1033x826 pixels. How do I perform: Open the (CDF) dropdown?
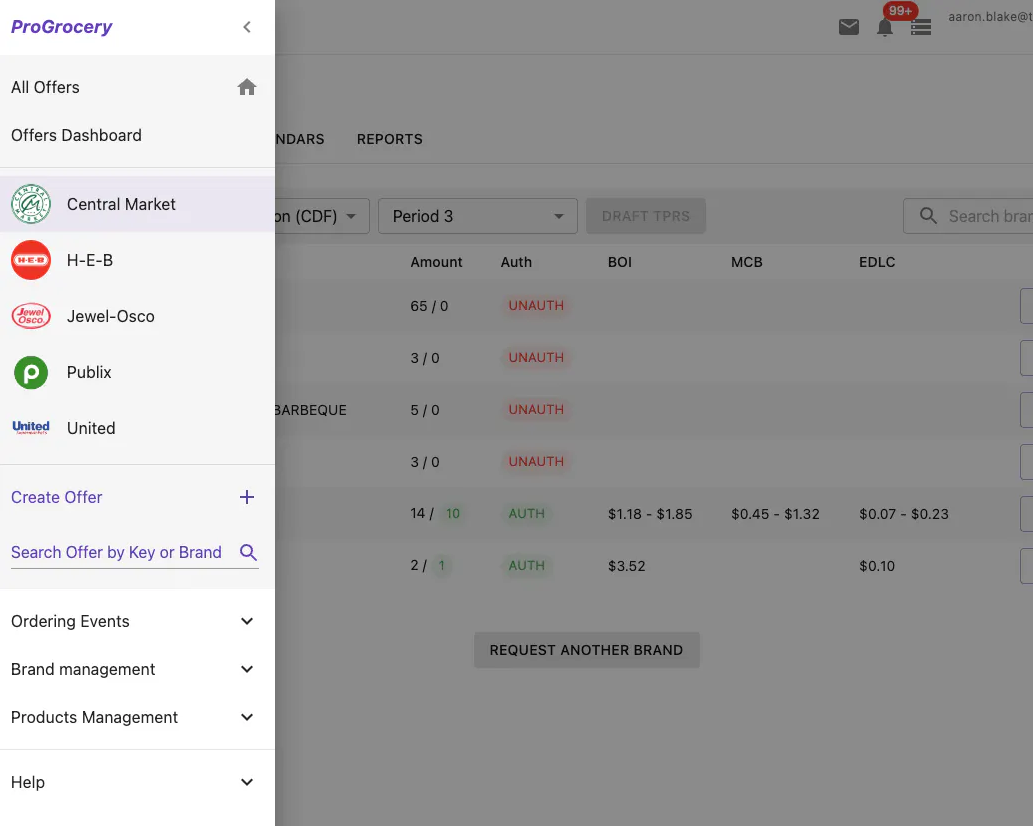click(322, 216)
